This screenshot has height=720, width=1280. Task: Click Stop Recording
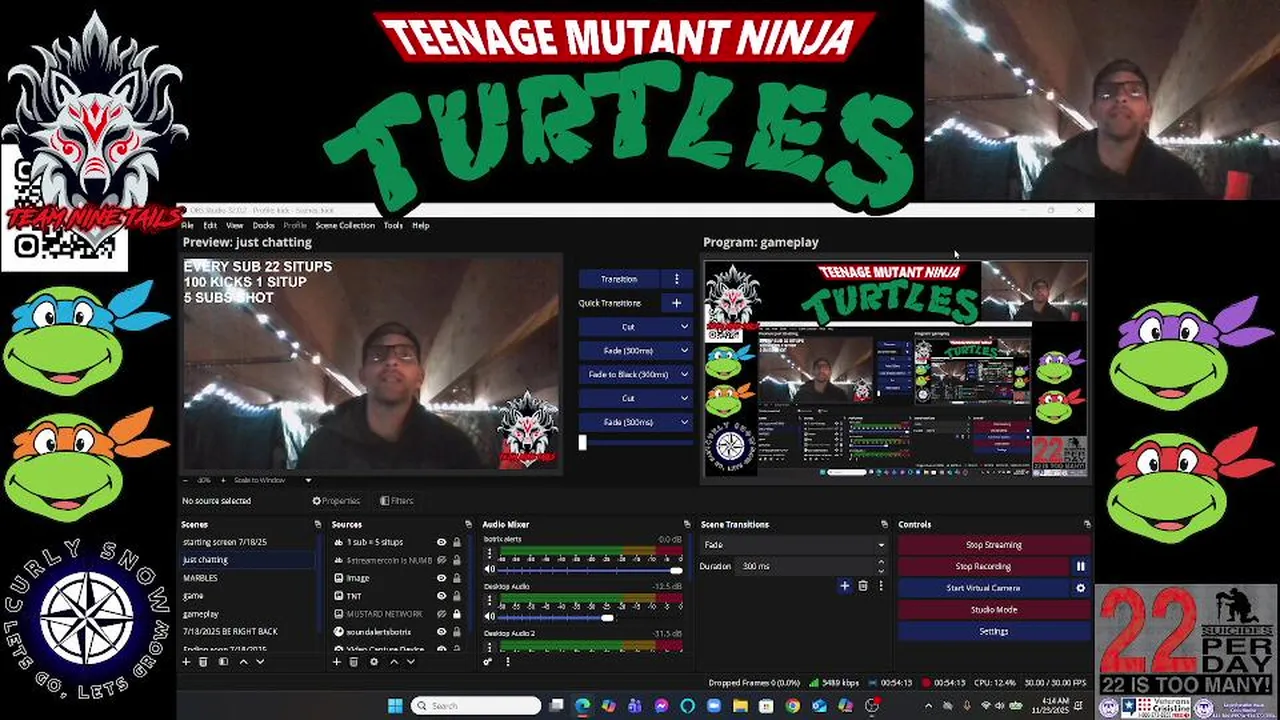coord(983,566)
